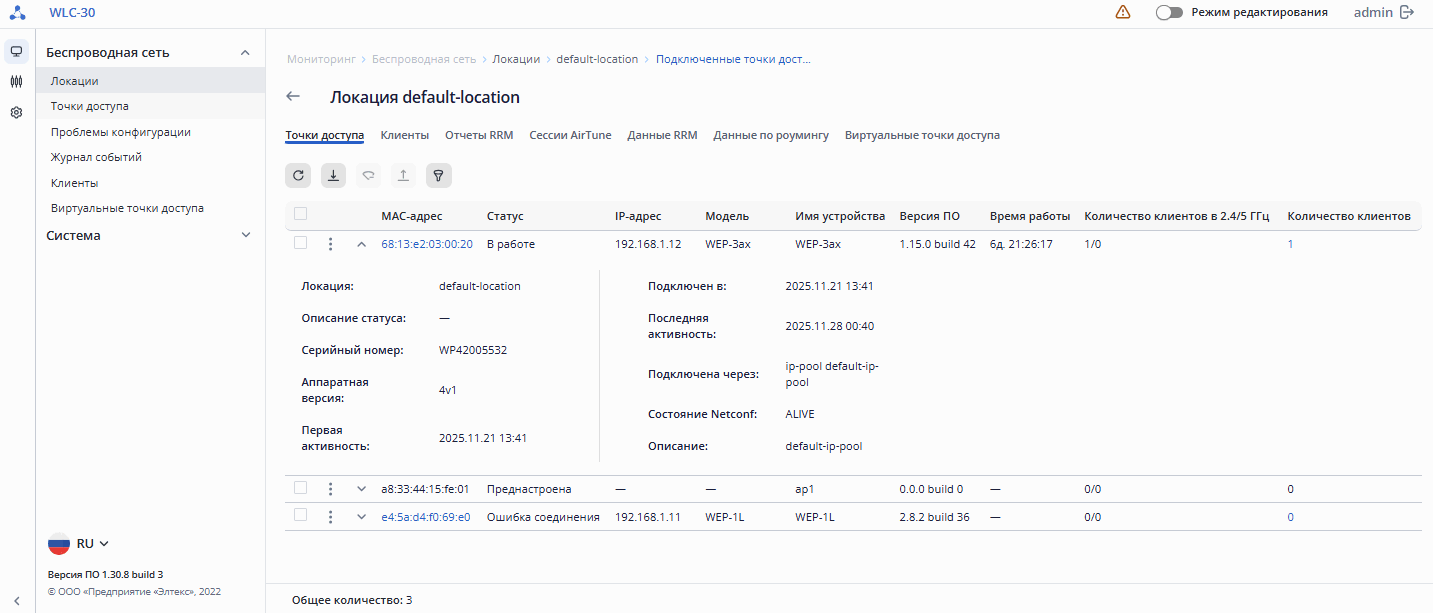Open three-dot menu for ap1 row

(x=330, y=489)
